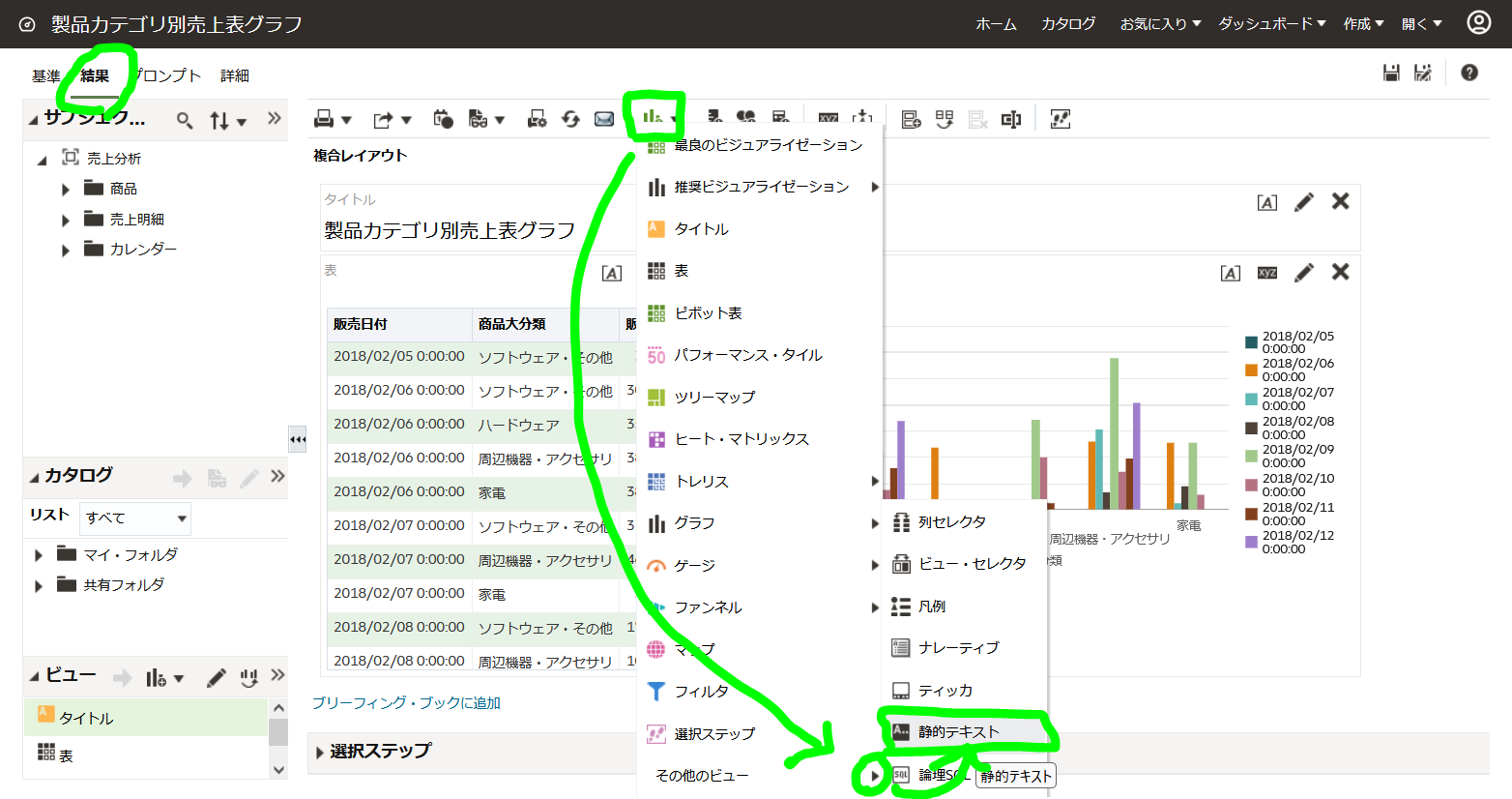Click the create compound layout icon
Image resolution: width=1512 pixels, height=799 pixels.
(911, 119)
